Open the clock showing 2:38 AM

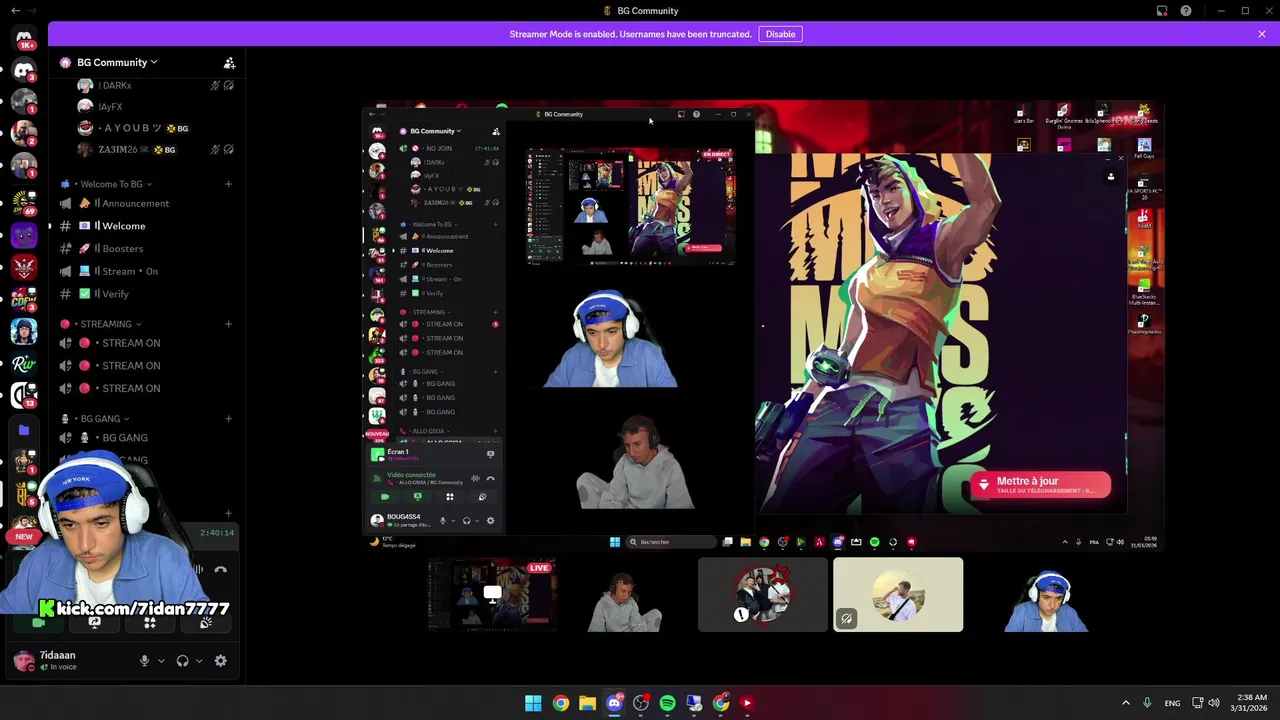(x=1251, y=703)
